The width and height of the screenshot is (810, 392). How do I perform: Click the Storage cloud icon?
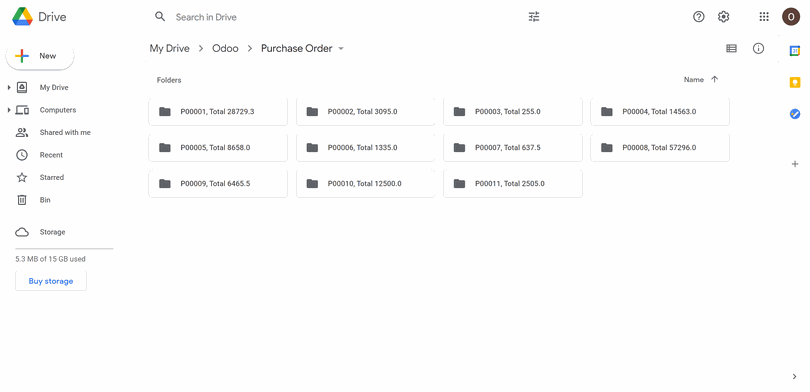coord(22,232)
